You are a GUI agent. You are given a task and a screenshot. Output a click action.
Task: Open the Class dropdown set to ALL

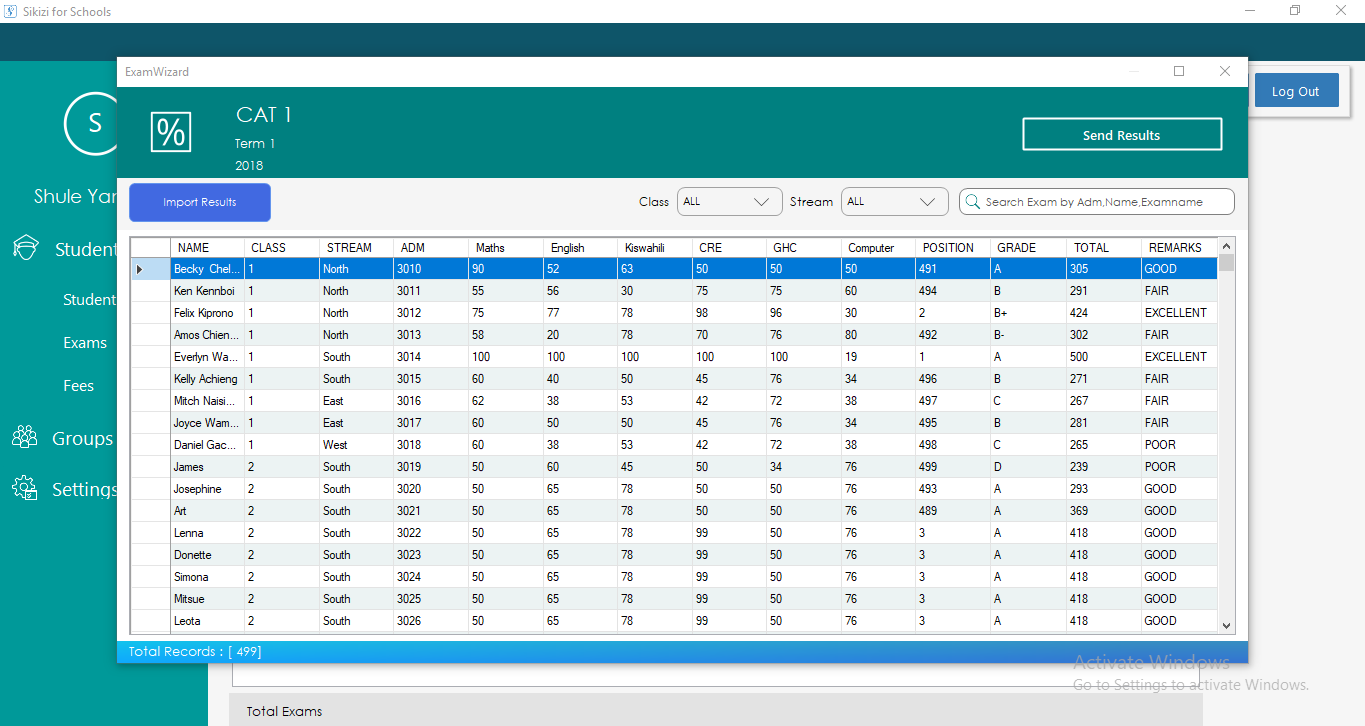730,202
